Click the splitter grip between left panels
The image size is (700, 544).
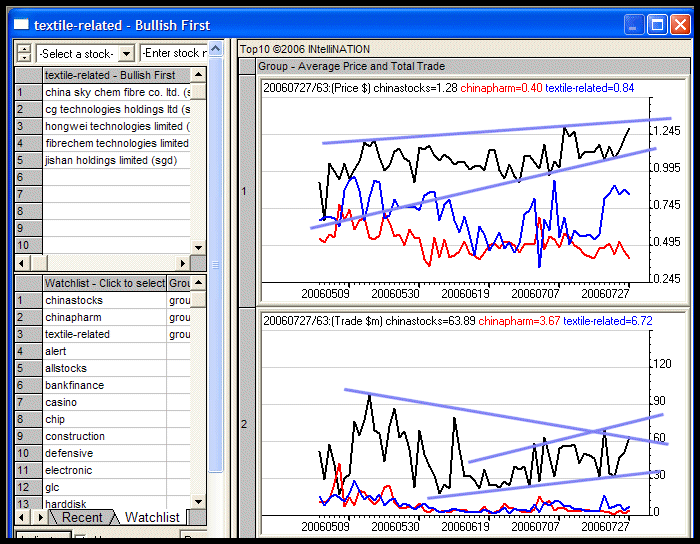click(x=216, y=265)
